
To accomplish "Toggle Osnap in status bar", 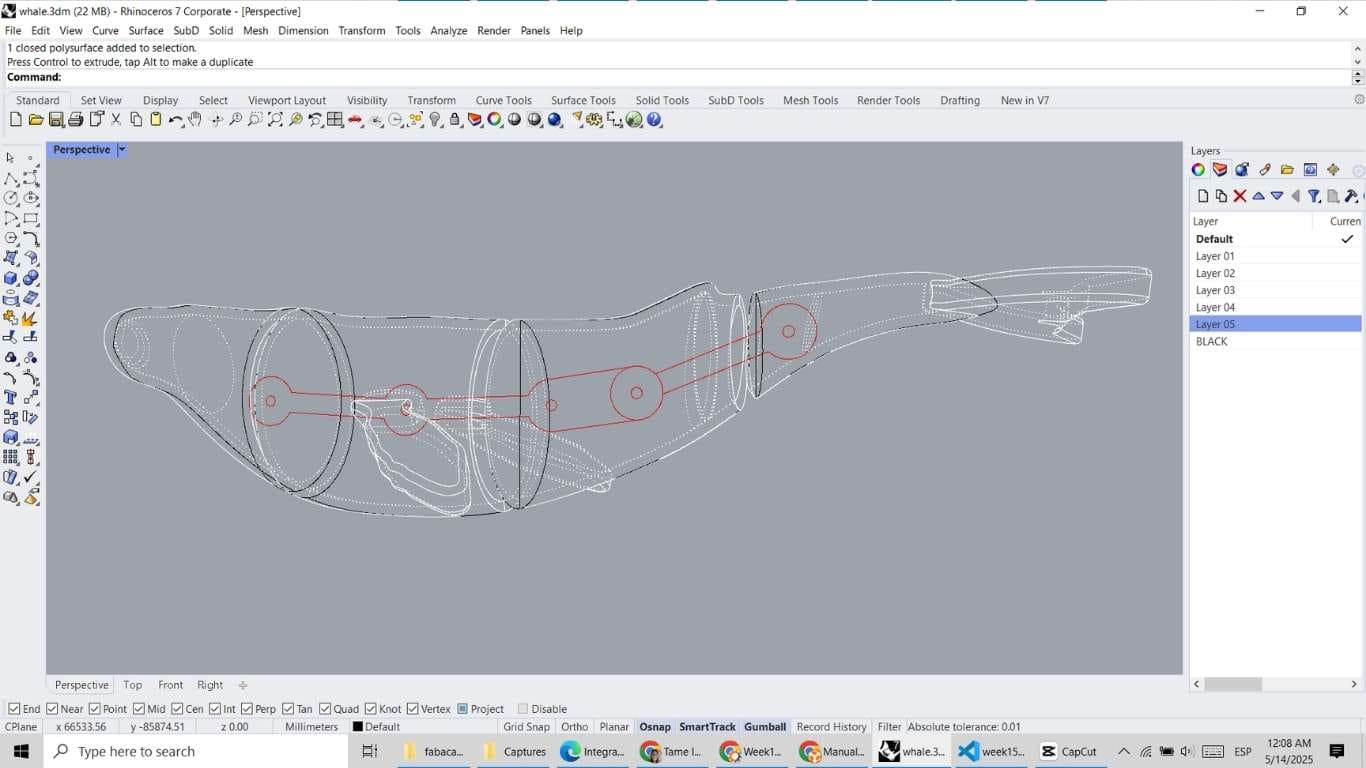I will coord(655,727).
